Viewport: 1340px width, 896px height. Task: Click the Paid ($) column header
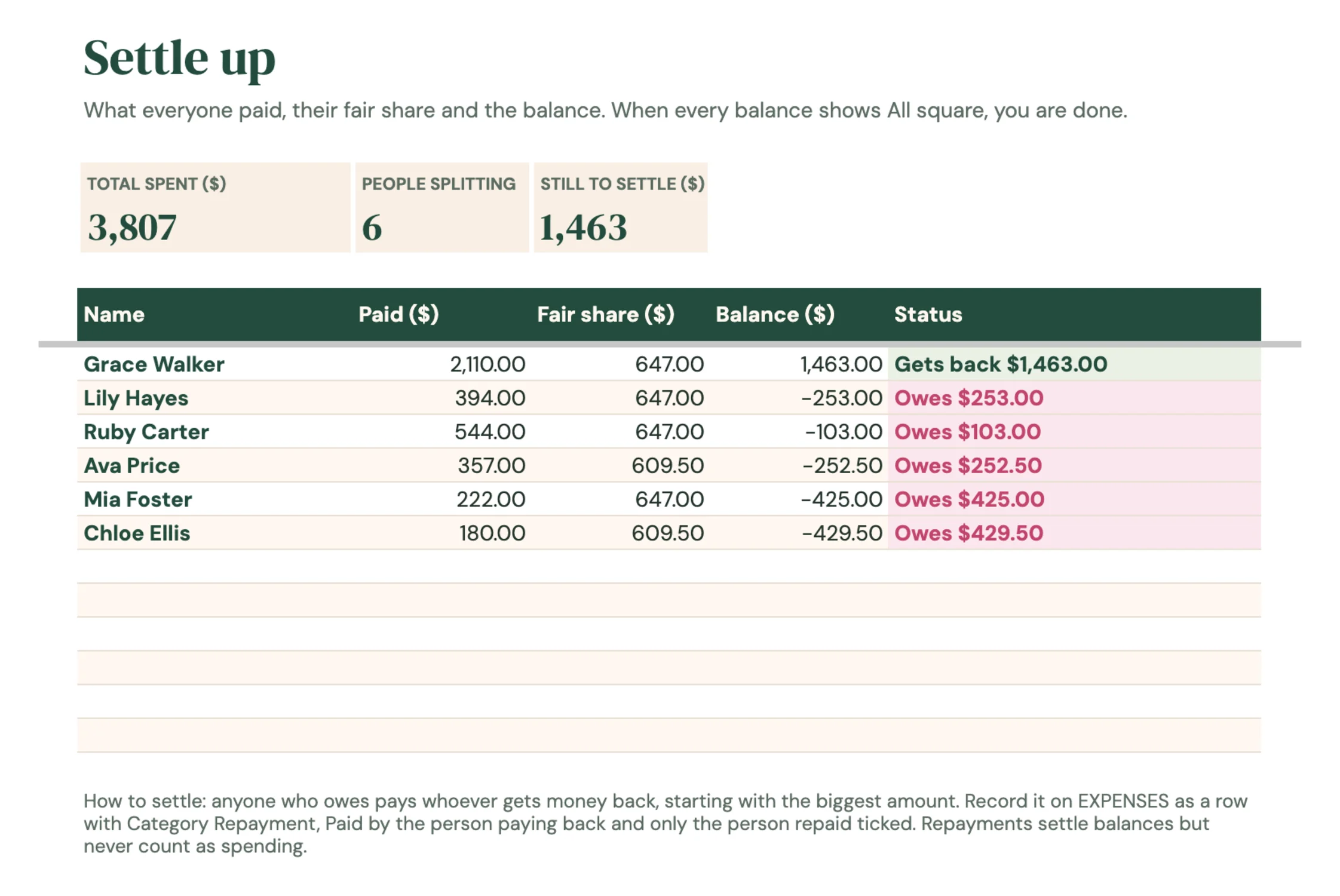pyautogui.click(x=398, y=314)
